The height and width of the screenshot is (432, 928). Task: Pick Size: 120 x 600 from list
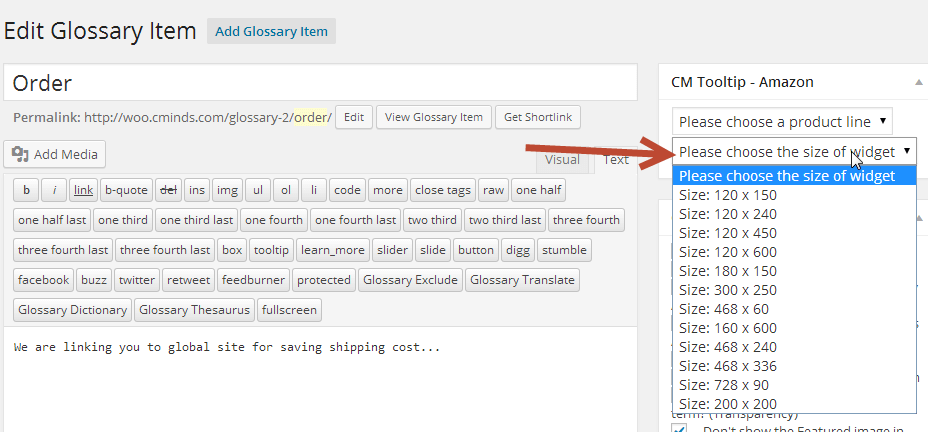pyautogui.click(x=727, y=252)
